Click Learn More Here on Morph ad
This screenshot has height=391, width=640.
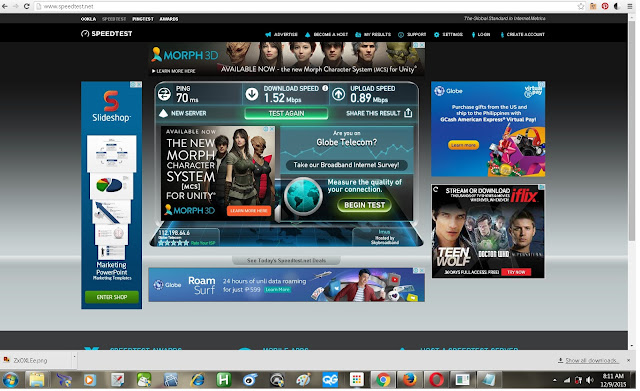point(249,211)
